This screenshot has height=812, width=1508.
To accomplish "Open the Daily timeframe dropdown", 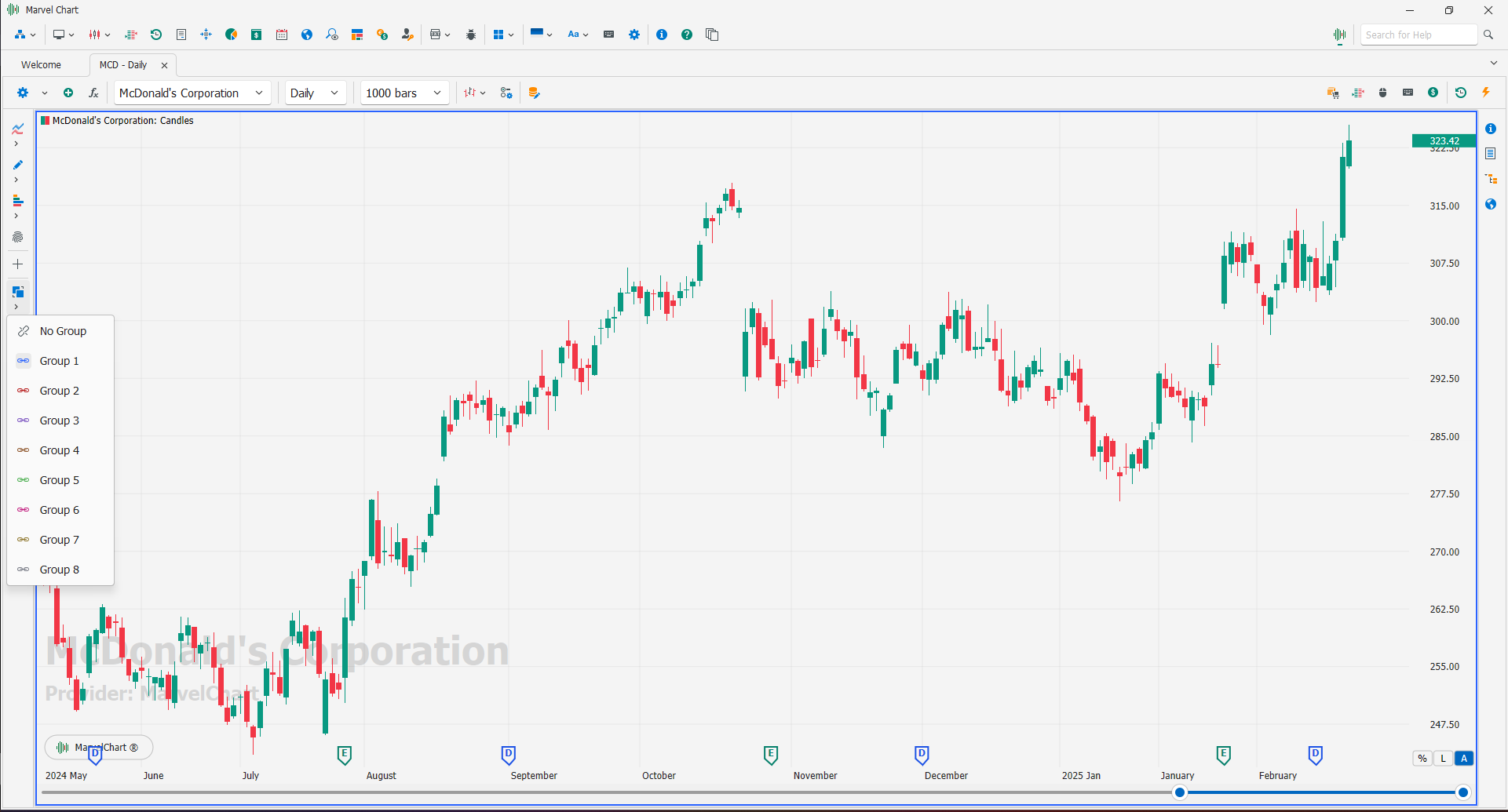I will pyautogui.click(x=314, y=93).
